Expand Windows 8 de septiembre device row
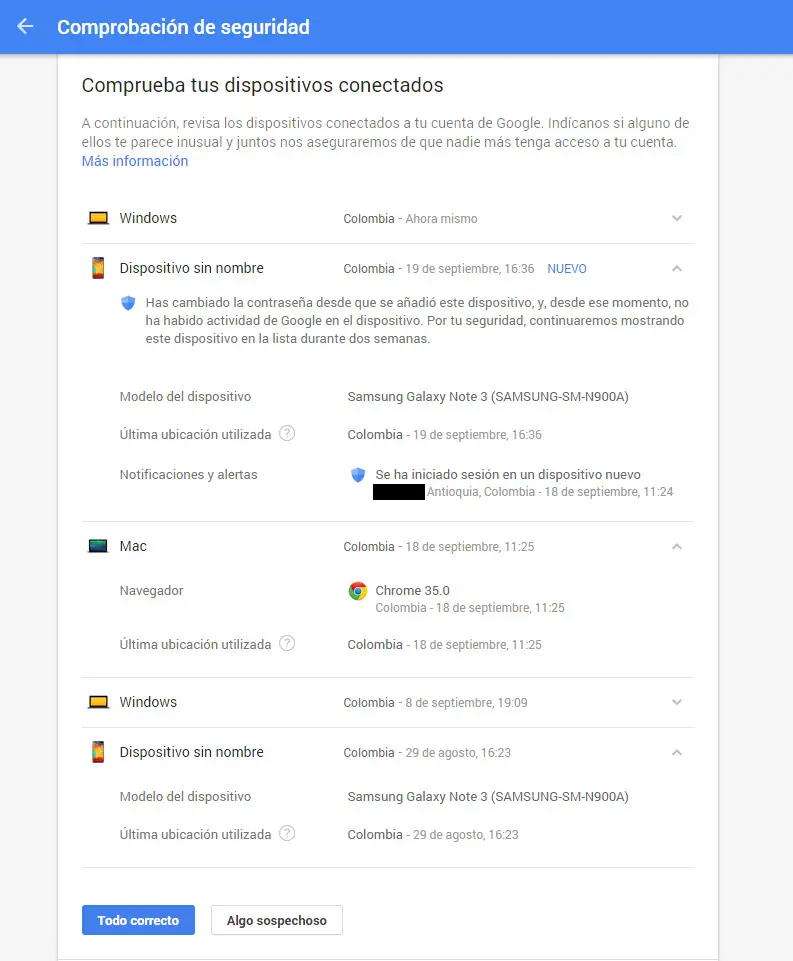Screen dimensions: 793x961 677,702
